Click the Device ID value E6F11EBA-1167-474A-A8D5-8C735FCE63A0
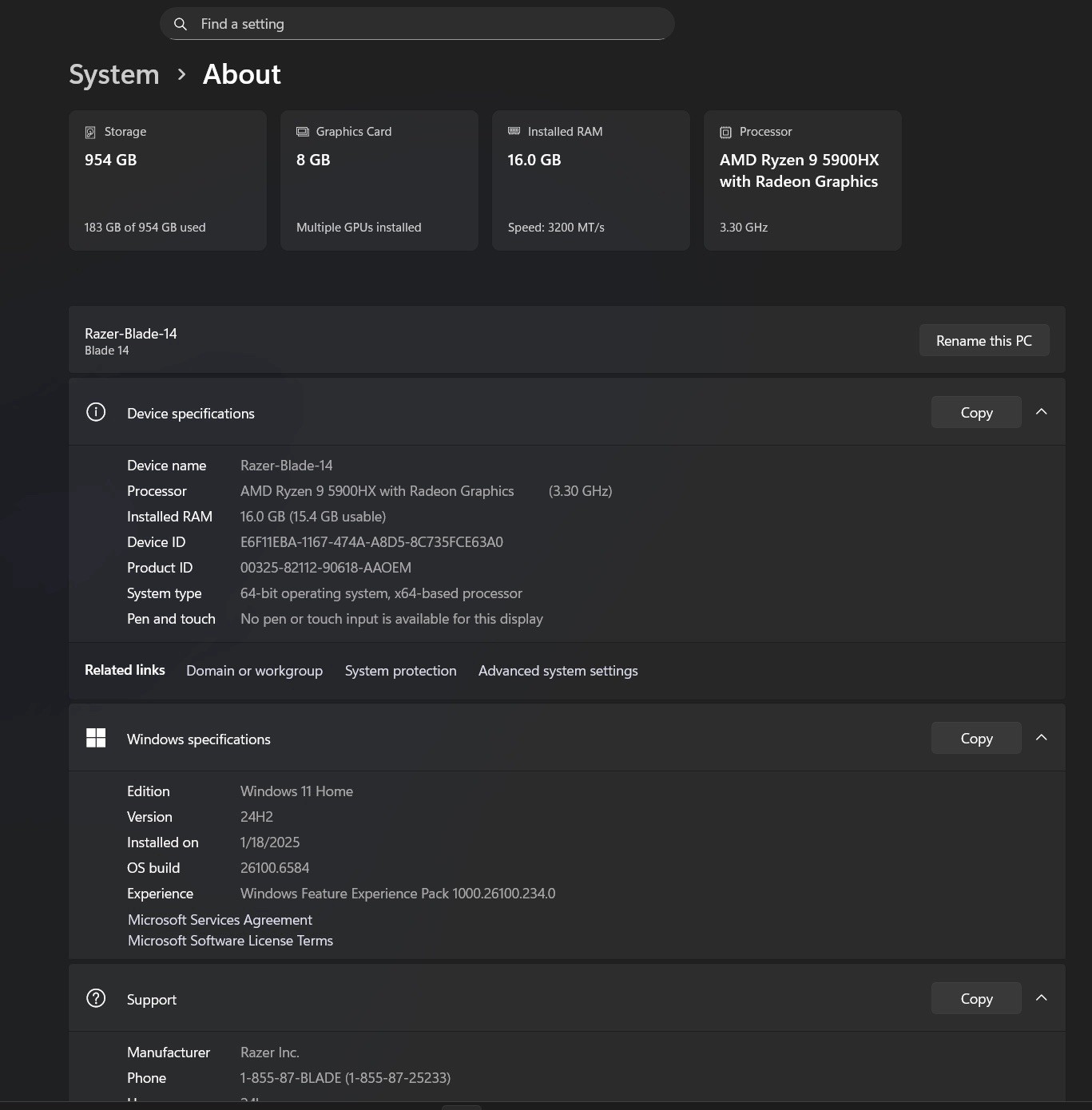The image size is (1092, 1110). tap(371, 542)
